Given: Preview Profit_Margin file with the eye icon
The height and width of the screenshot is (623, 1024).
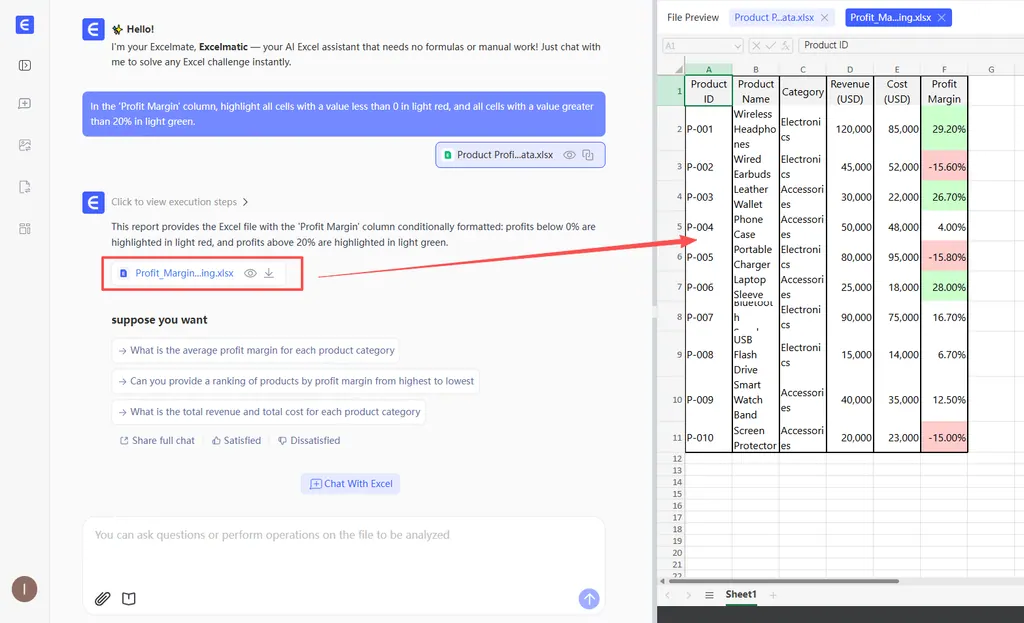Looking at the screenshot, I should click(x=250, y=273).
